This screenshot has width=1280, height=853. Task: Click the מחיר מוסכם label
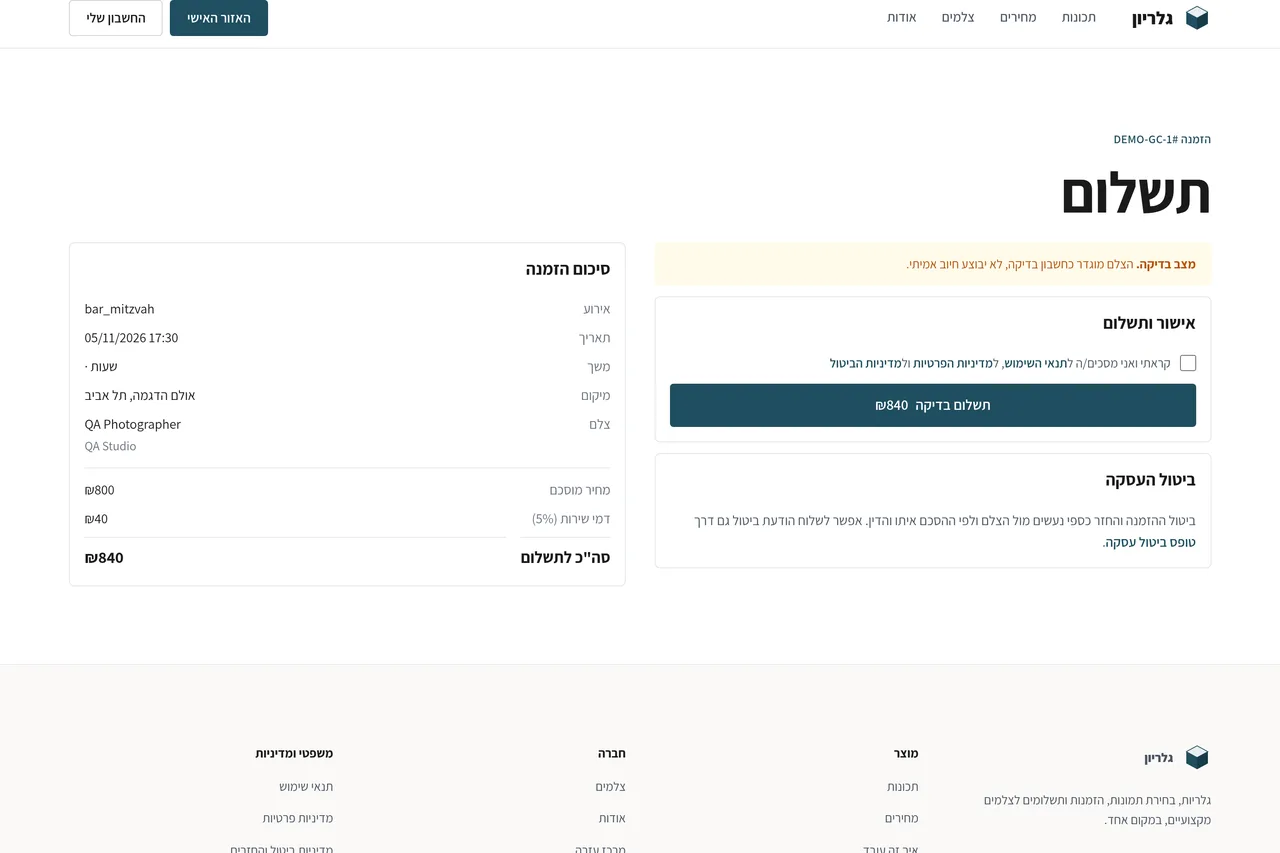tap(580, 490)
